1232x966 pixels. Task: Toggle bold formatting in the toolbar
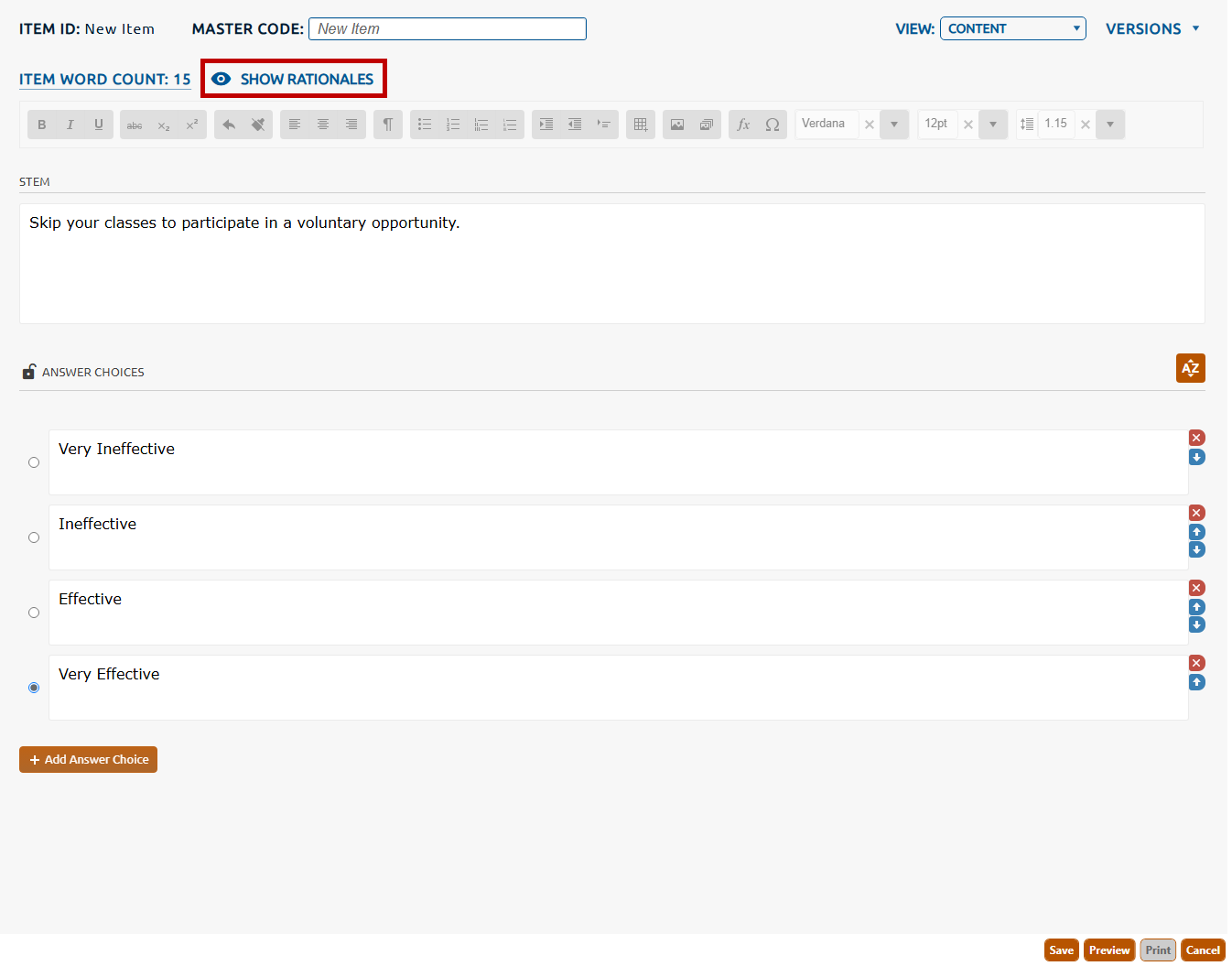[42, 125]
